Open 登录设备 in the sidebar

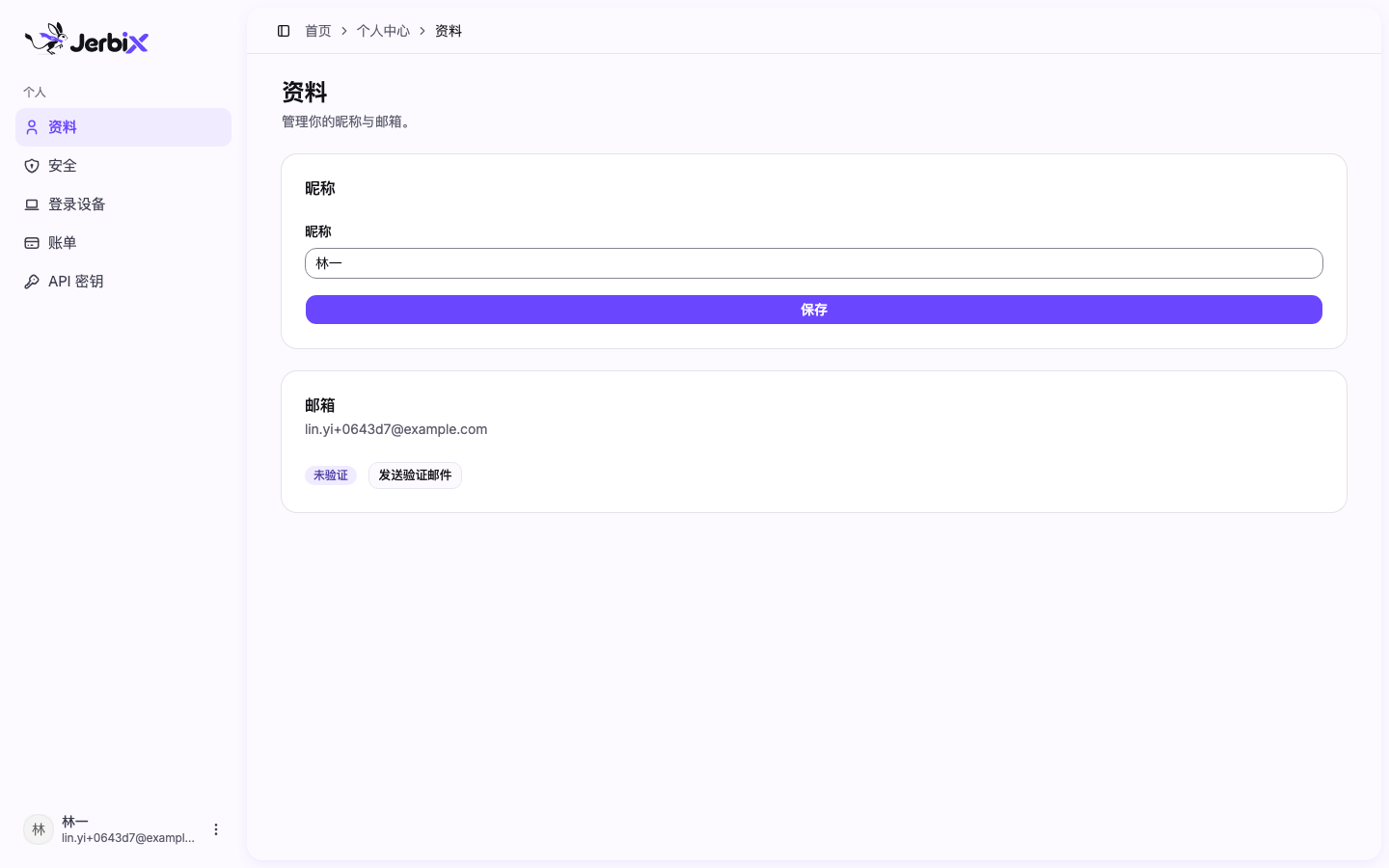click(123, 204)
